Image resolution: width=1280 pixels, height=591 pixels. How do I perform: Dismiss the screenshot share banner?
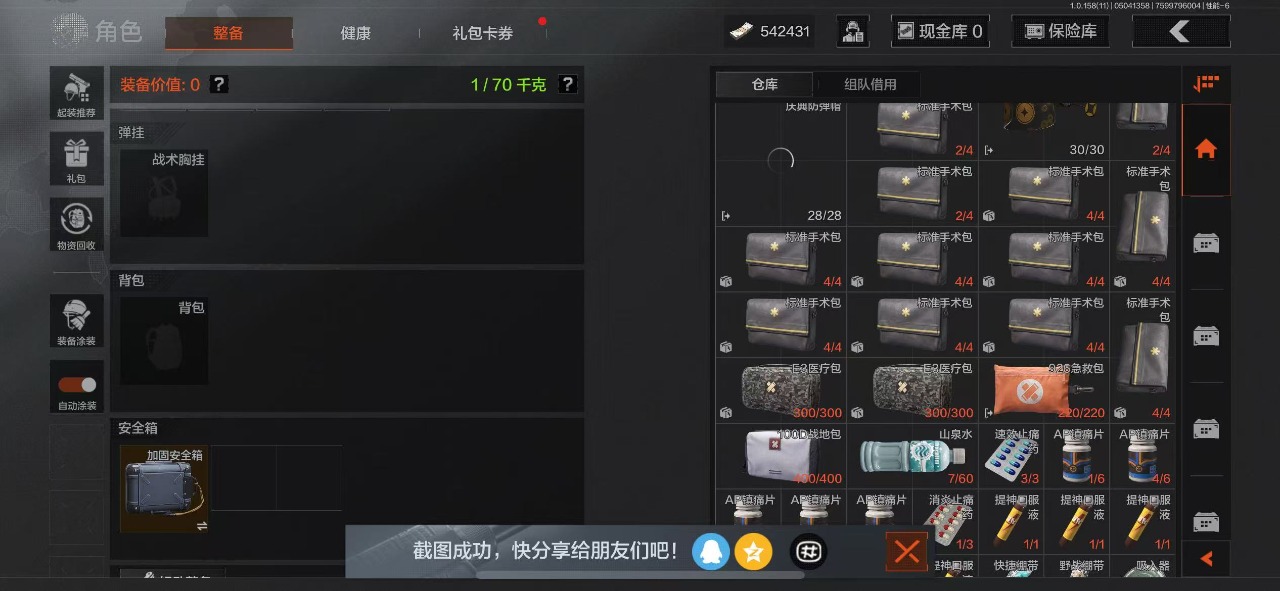907,551
